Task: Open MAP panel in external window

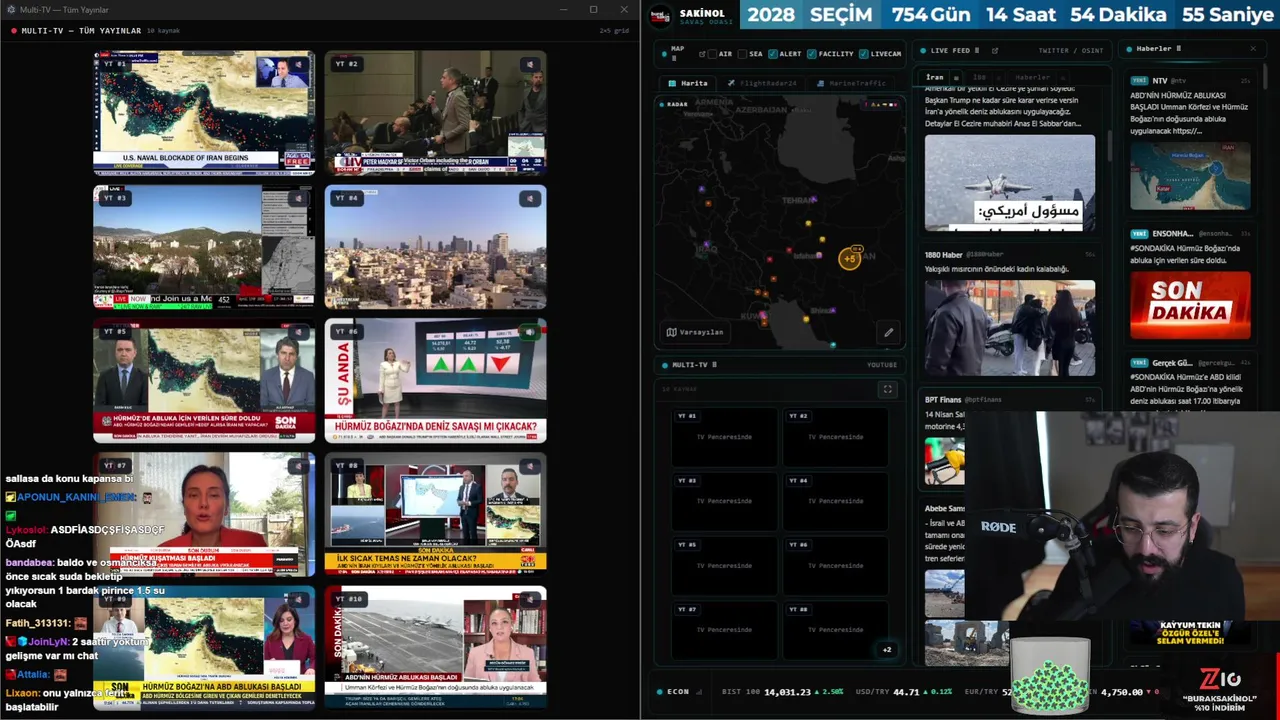Action: (x=702, y=54)
